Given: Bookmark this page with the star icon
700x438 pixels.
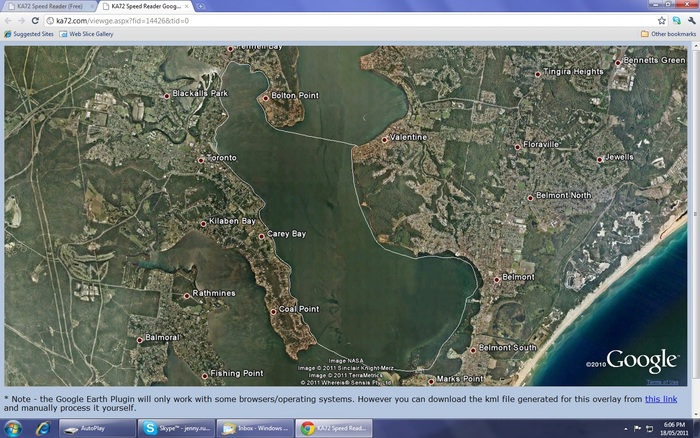Looking at the screenshot, I should tap(661, 20).
